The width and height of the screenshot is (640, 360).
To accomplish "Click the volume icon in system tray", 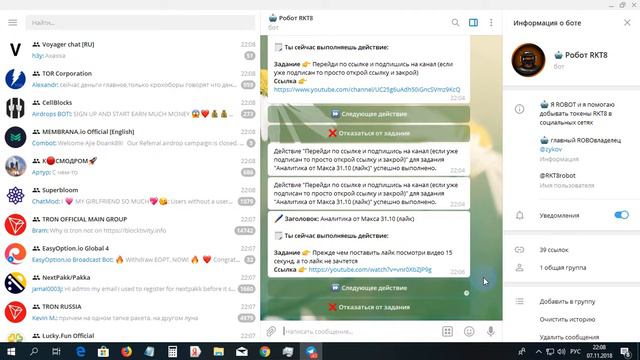I will coord(561,351).
